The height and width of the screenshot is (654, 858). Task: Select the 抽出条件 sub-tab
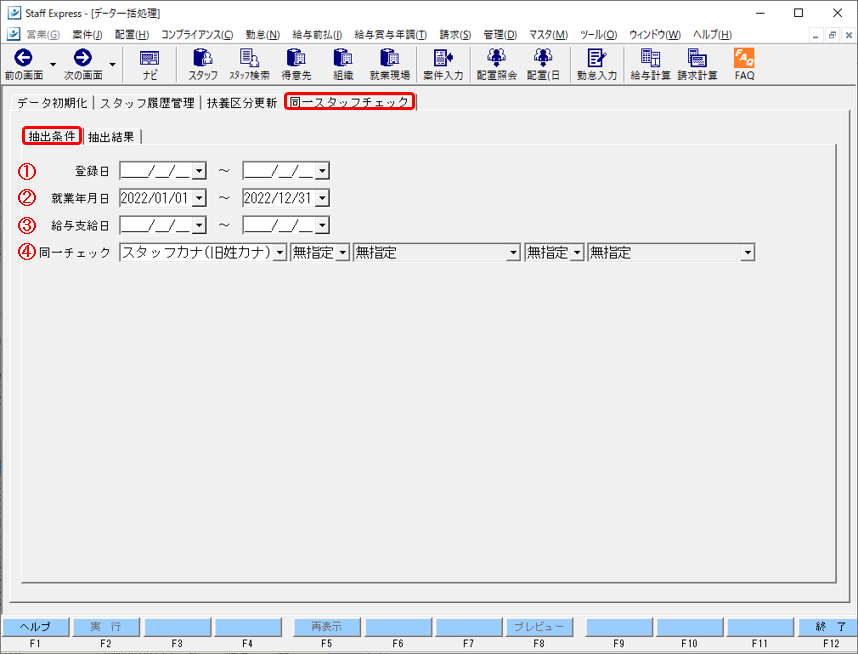(52, 136)
